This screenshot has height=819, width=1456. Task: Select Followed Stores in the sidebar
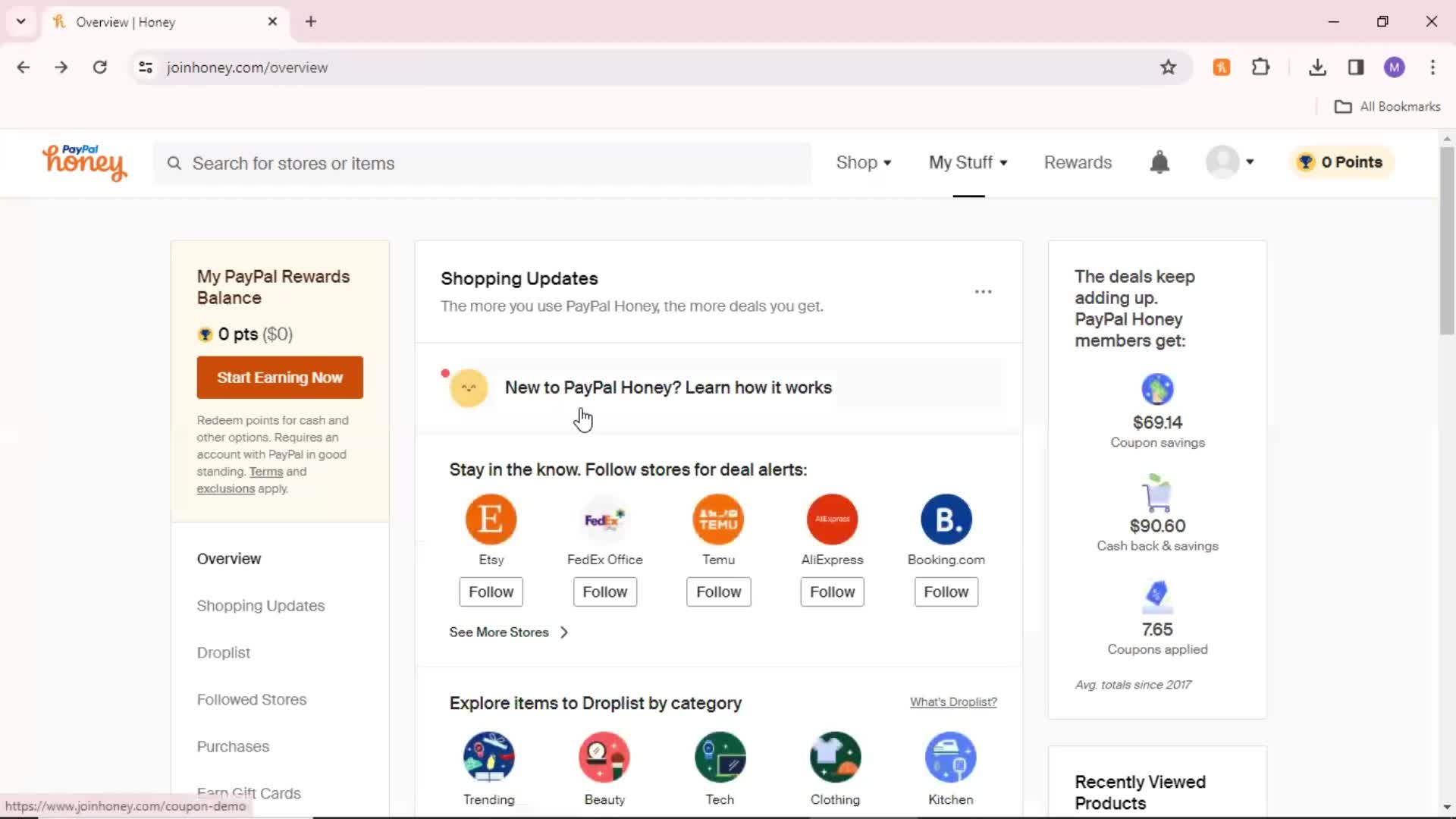[x=252, y=700]
